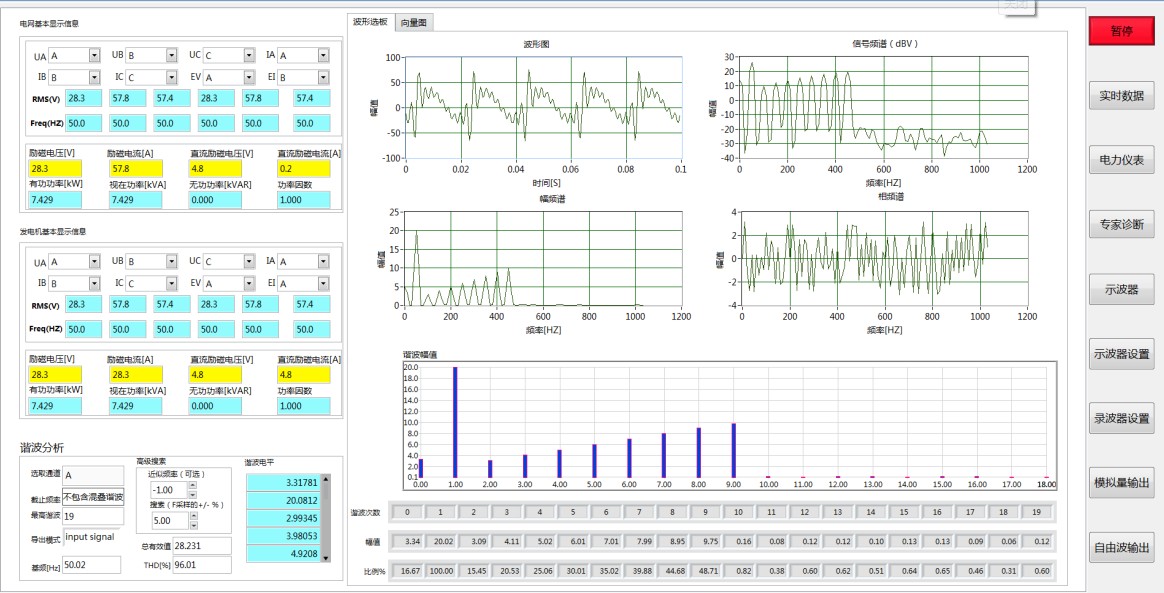Open the 电力仪表 power meter page
This screenshot has width=1164, height=593.
(x=1121, y=160)
